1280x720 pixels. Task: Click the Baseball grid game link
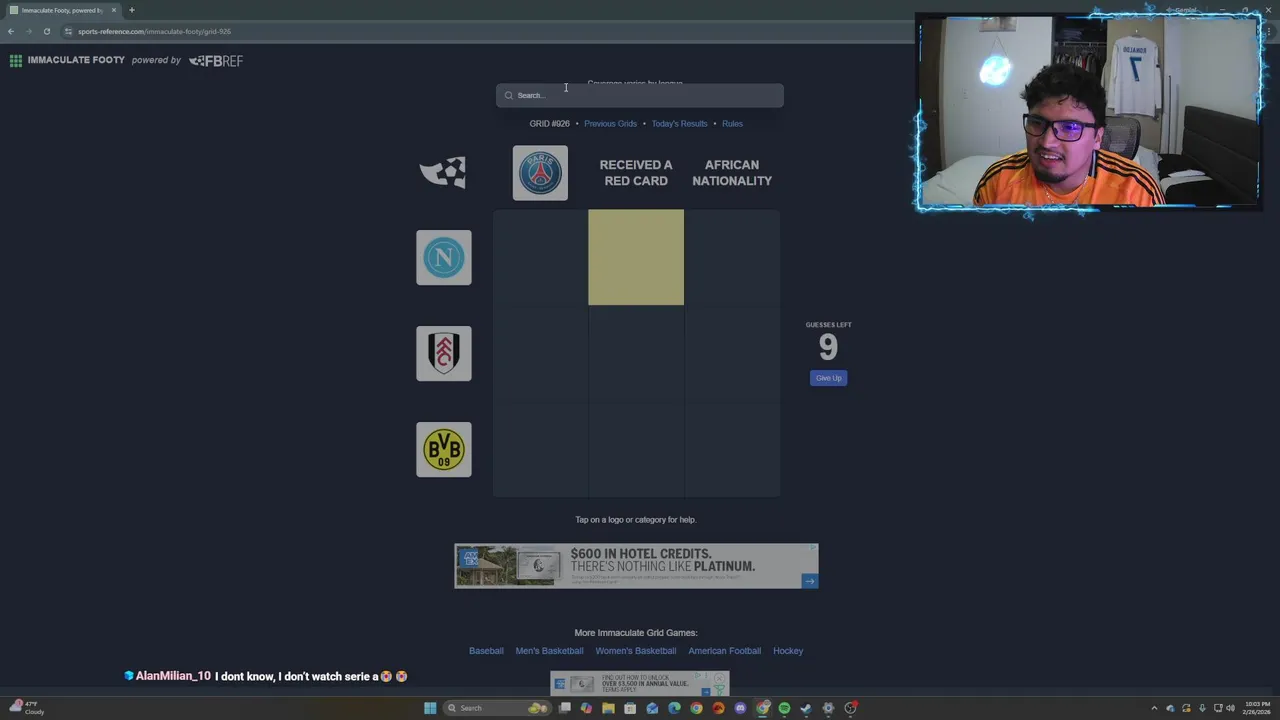pyautogui.click(x=486, y=651)
